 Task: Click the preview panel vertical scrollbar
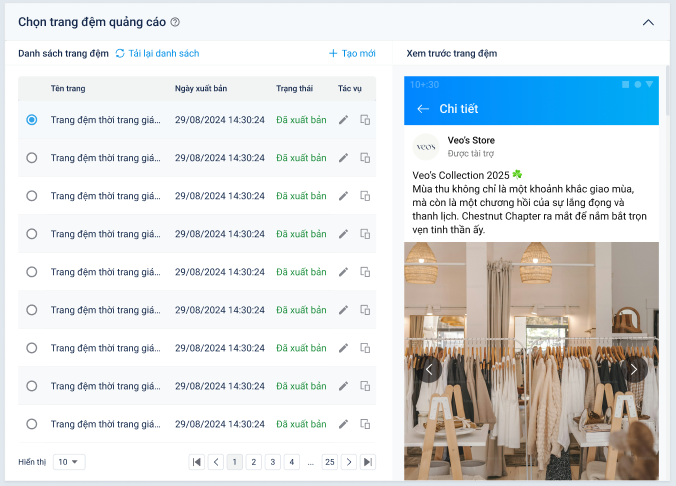(668, 100)
